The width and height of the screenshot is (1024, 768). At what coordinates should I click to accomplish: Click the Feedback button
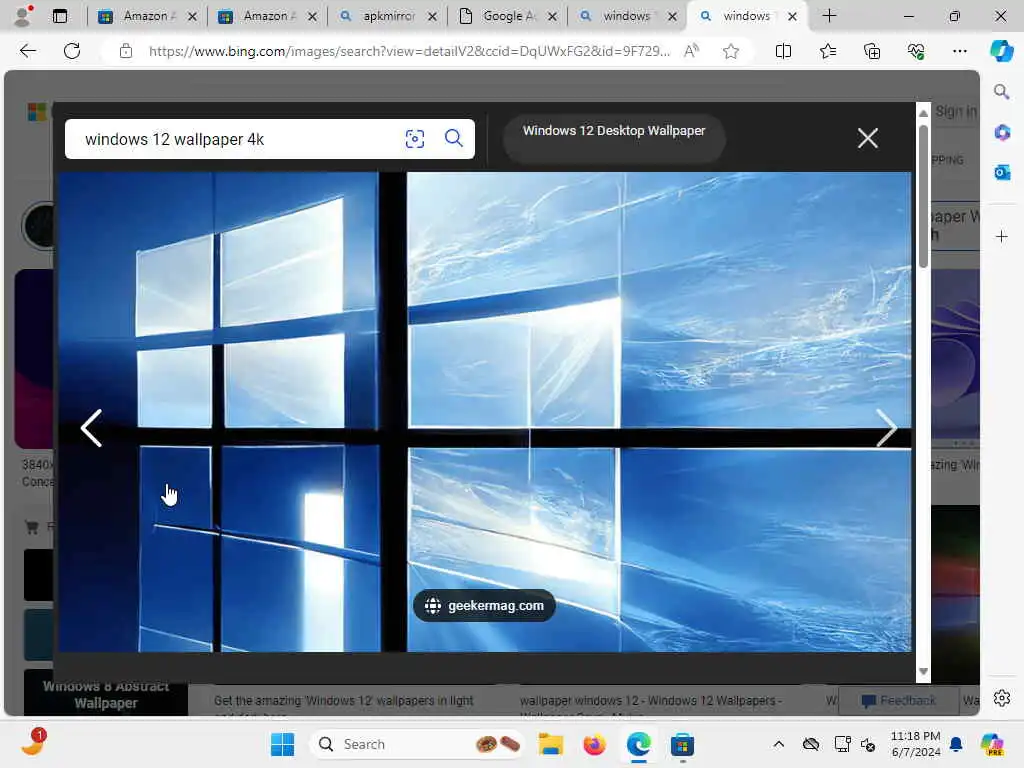898,700
